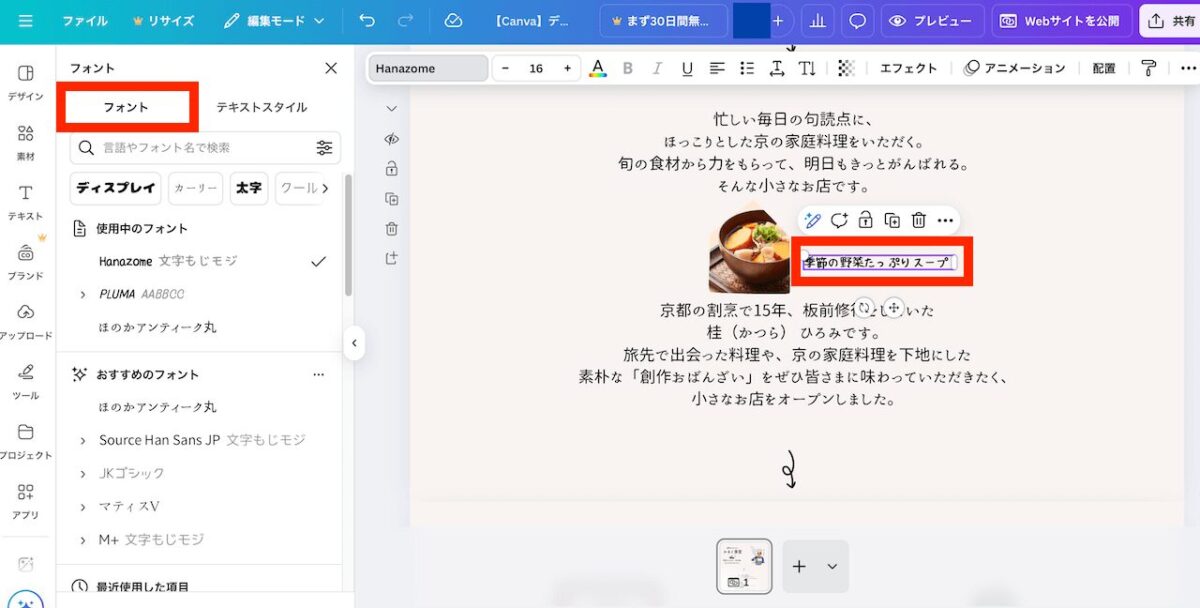Toggle bold text formatting
This screenshot has height=608, width=1200.
628,68
